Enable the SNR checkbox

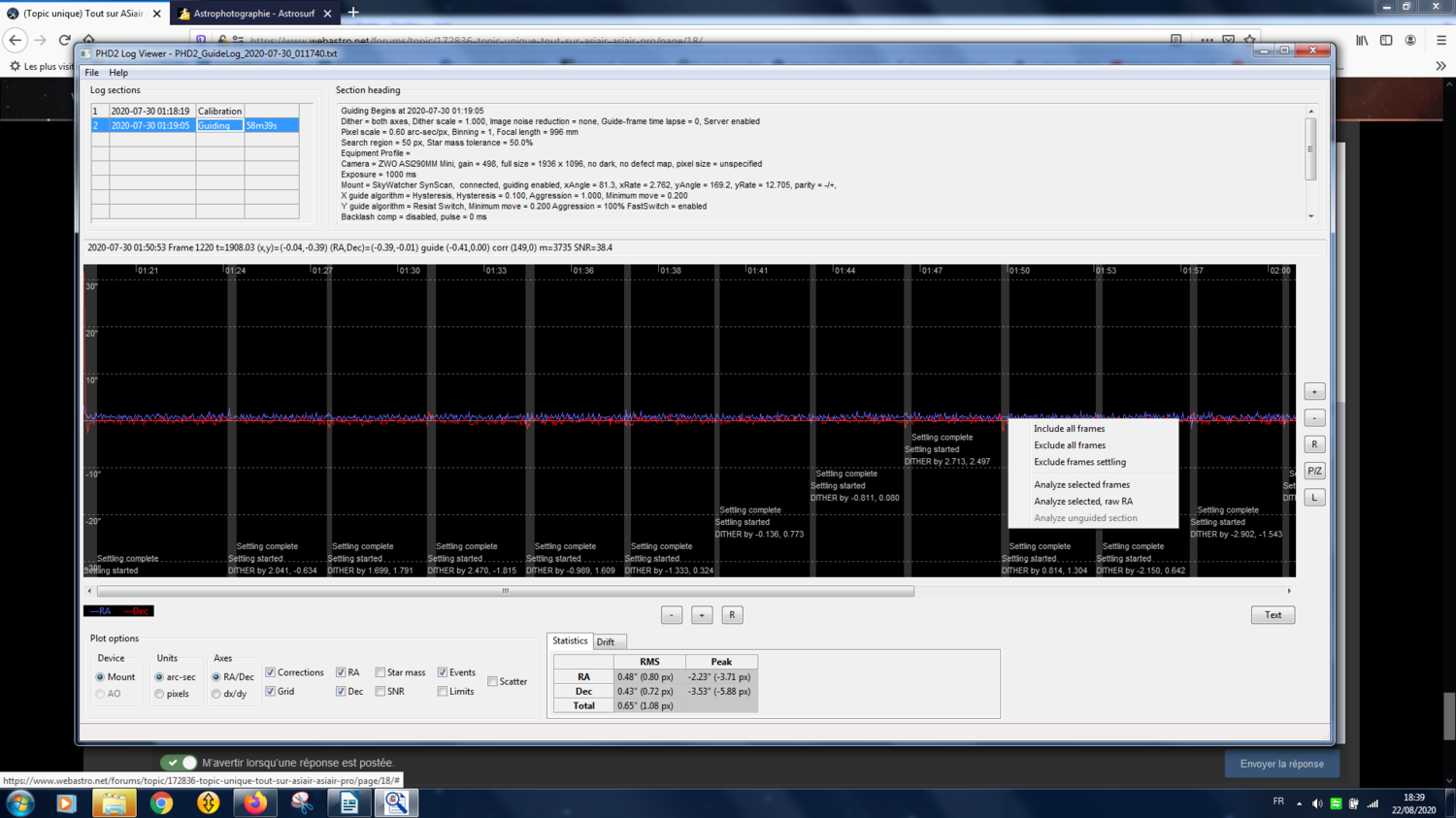(x=381, y=692)
